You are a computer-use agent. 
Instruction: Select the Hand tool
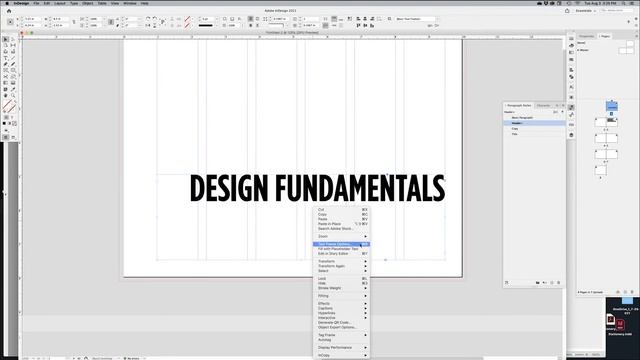(5, 95)
